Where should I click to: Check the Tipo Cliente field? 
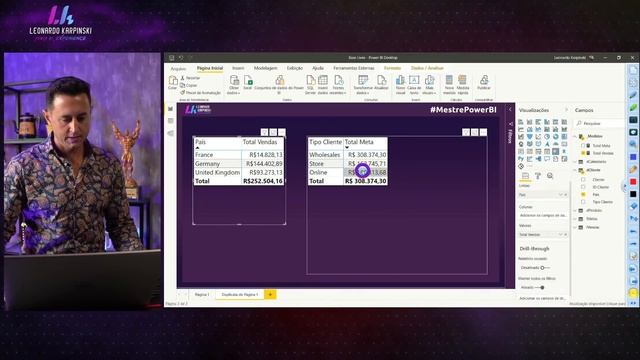pyautogui.click(x=583, y=202)
